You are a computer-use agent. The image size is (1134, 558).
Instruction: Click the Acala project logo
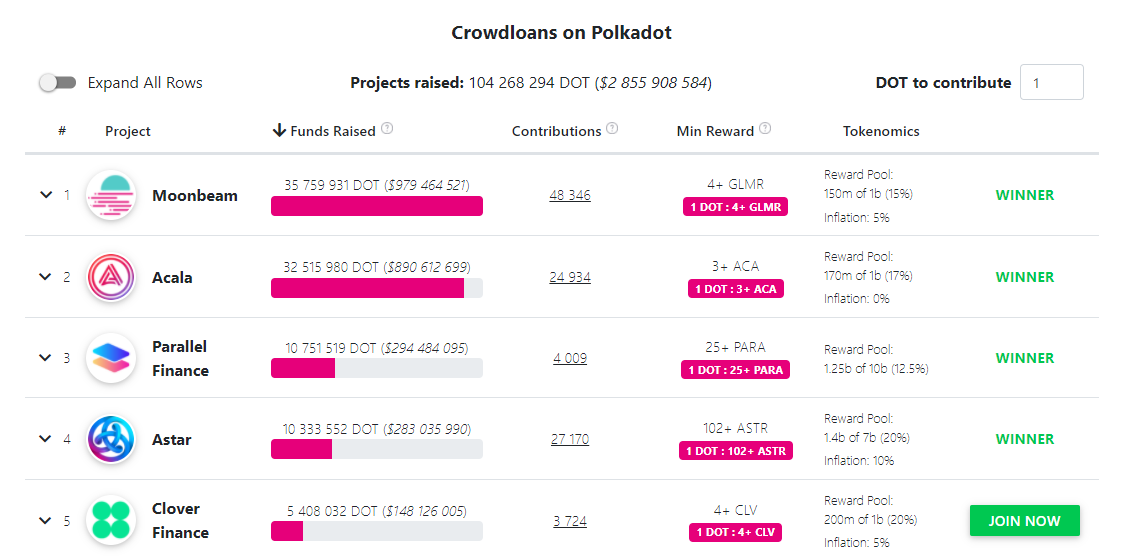(x=111, y=277)
